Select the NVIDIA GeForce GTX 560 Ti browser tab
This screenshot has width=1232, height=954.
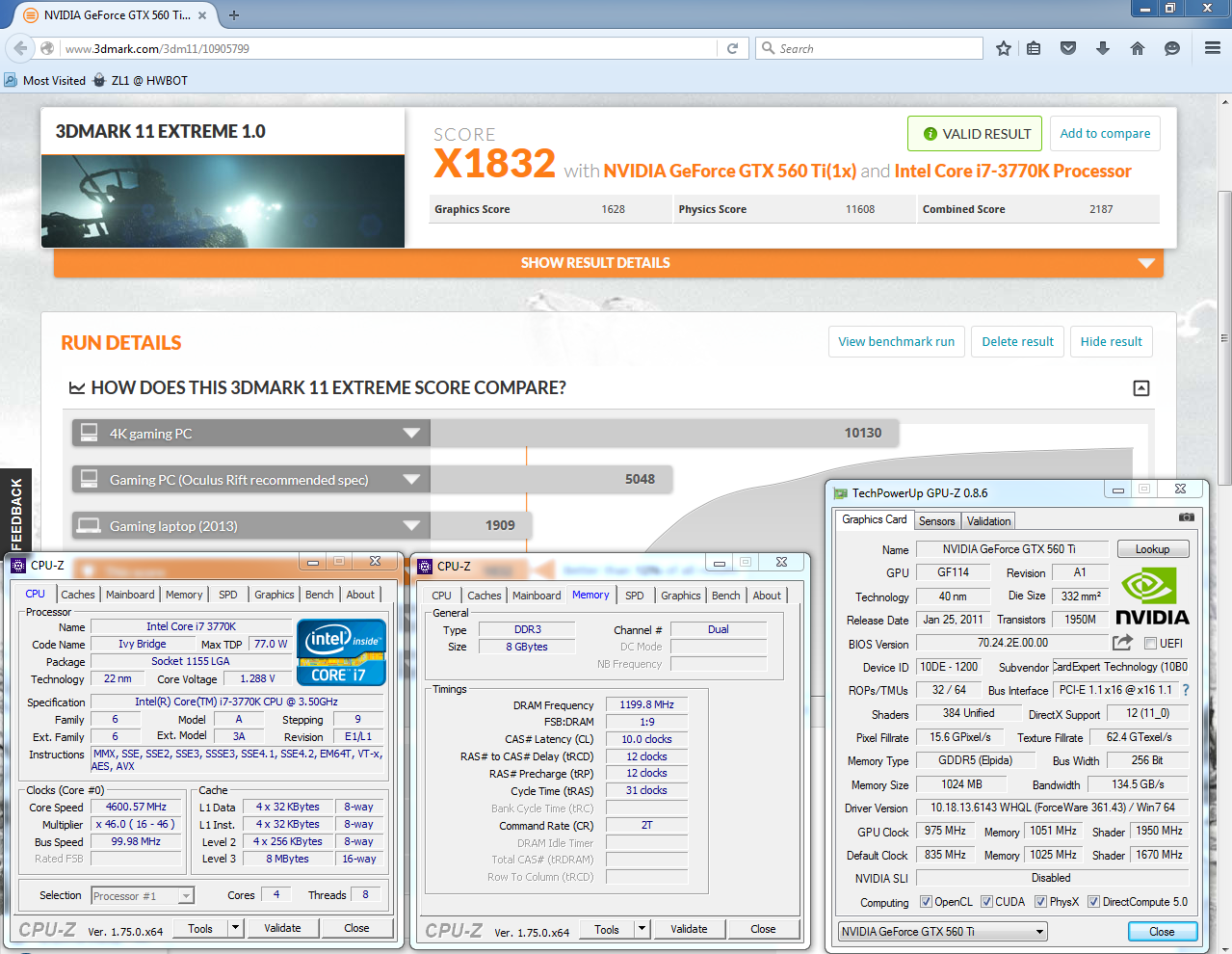(x=117, y=15)
